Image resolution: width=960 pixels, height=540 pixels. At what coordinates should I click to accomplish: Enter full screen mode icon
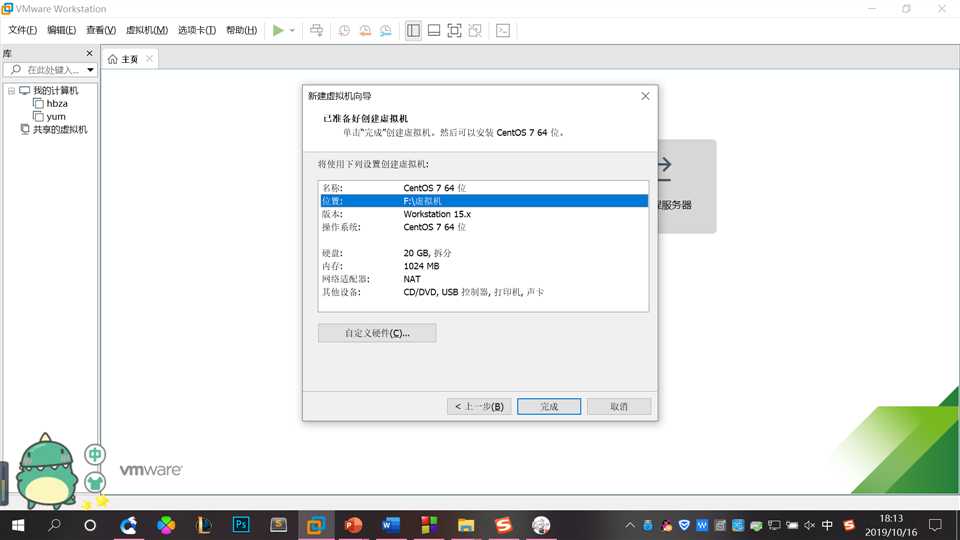click(454, 30)
